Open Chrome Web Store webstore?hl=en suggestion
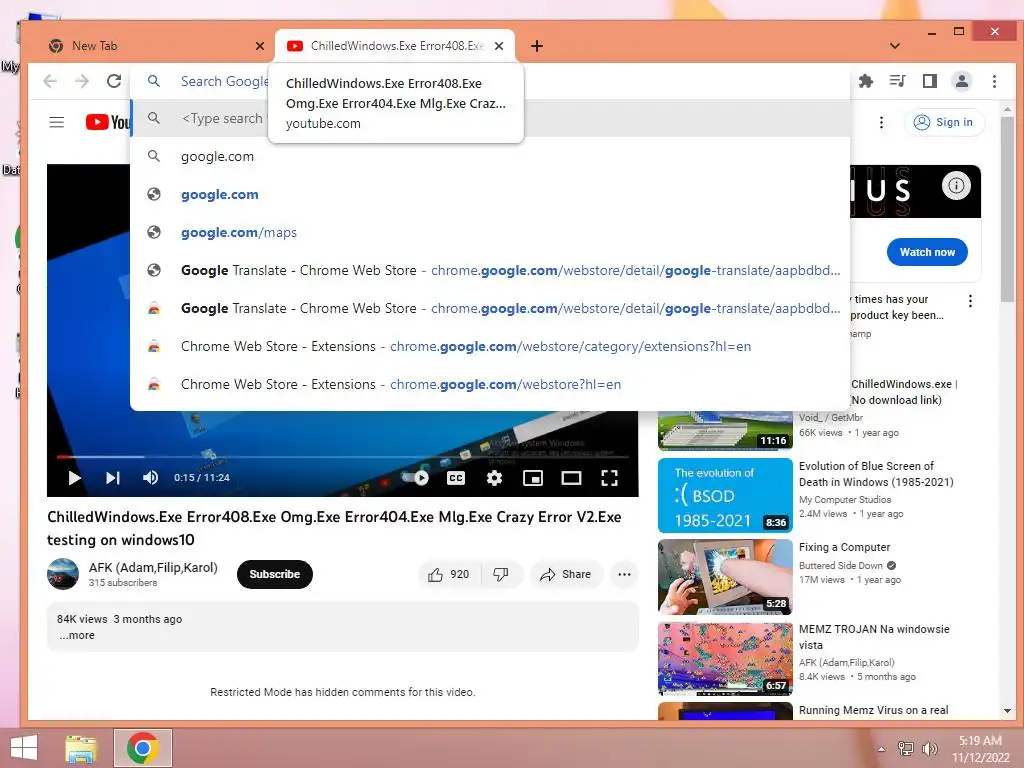Image resolution: width=1024 pixels, height=768 pixels. coord(490,384)
